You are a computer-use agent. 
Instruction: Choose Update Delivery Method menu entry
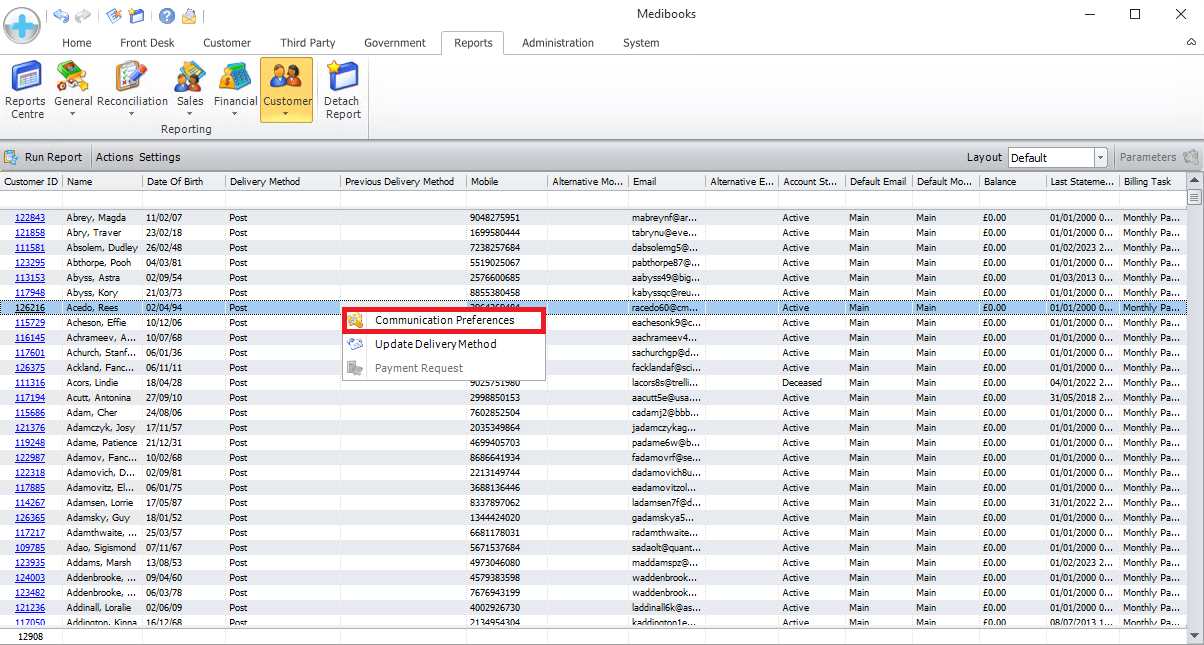pos(435,344)
